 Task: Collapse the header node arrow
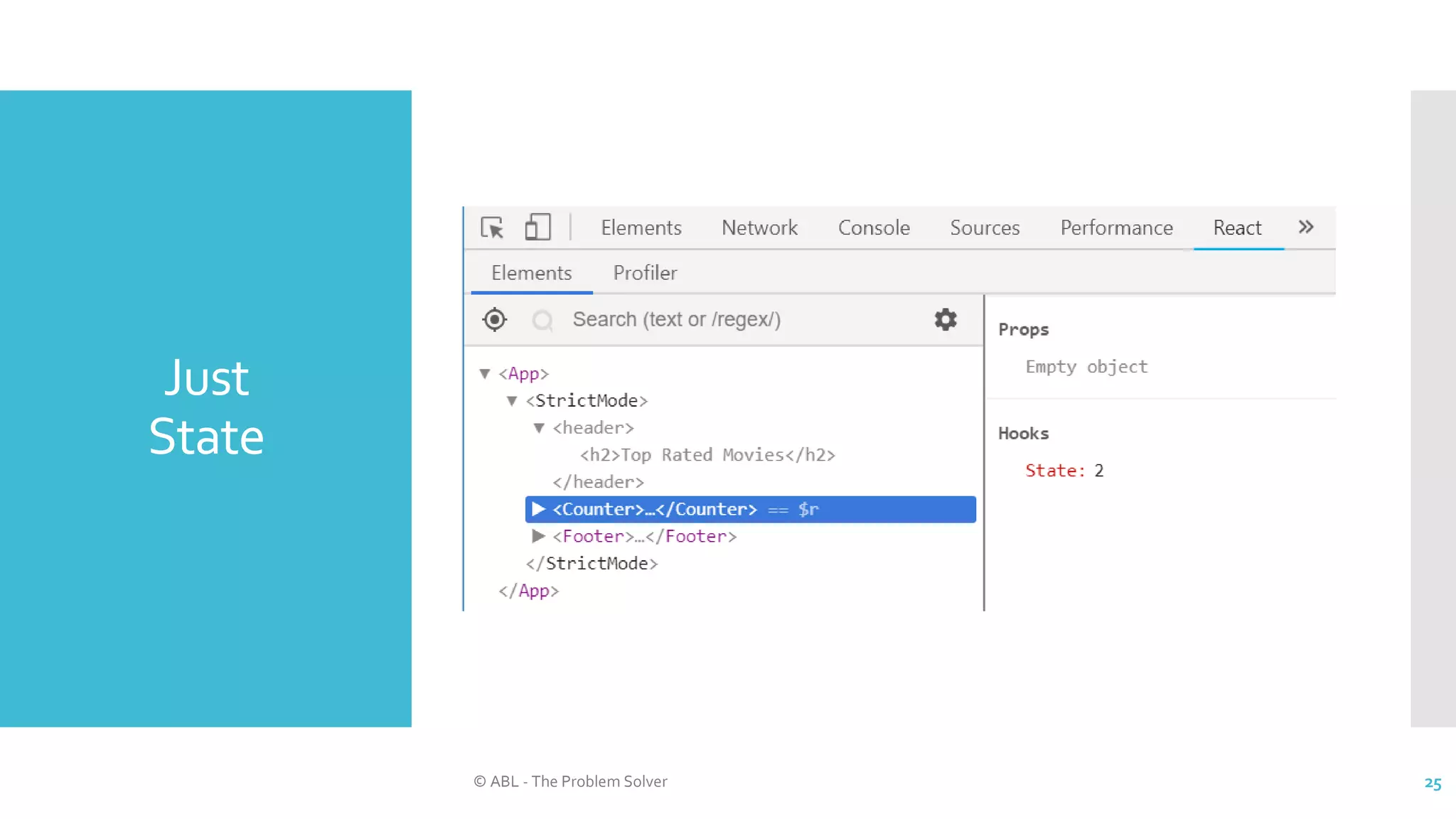539,428
